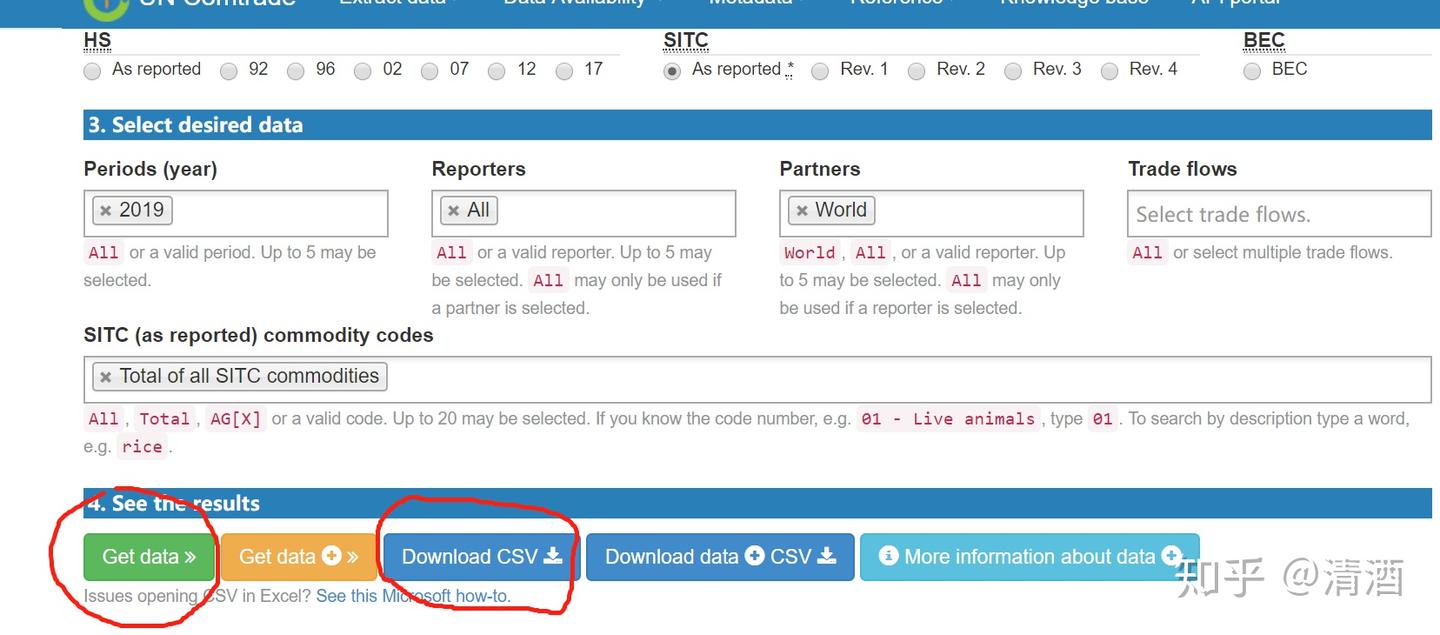Select SITC Rev. 3 radio button
Image resolution: width=1440 pixels, height=635 pixels.
1013,71
